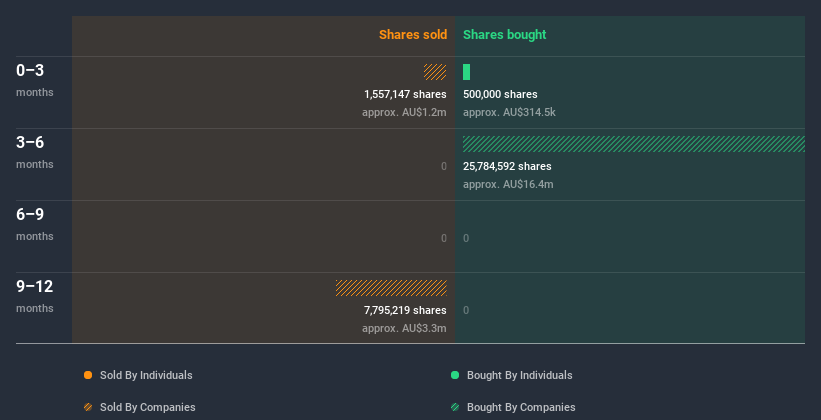Click the hatched Sold By Companies legend icon
Viewport: 821px width, 420px height.
[x=88, y=407]
